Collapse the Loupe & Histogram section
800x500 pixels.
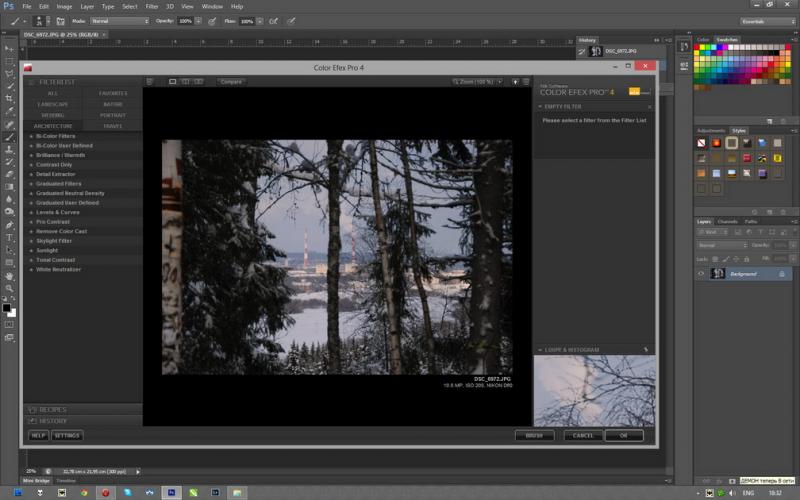(x=540, y=350)
